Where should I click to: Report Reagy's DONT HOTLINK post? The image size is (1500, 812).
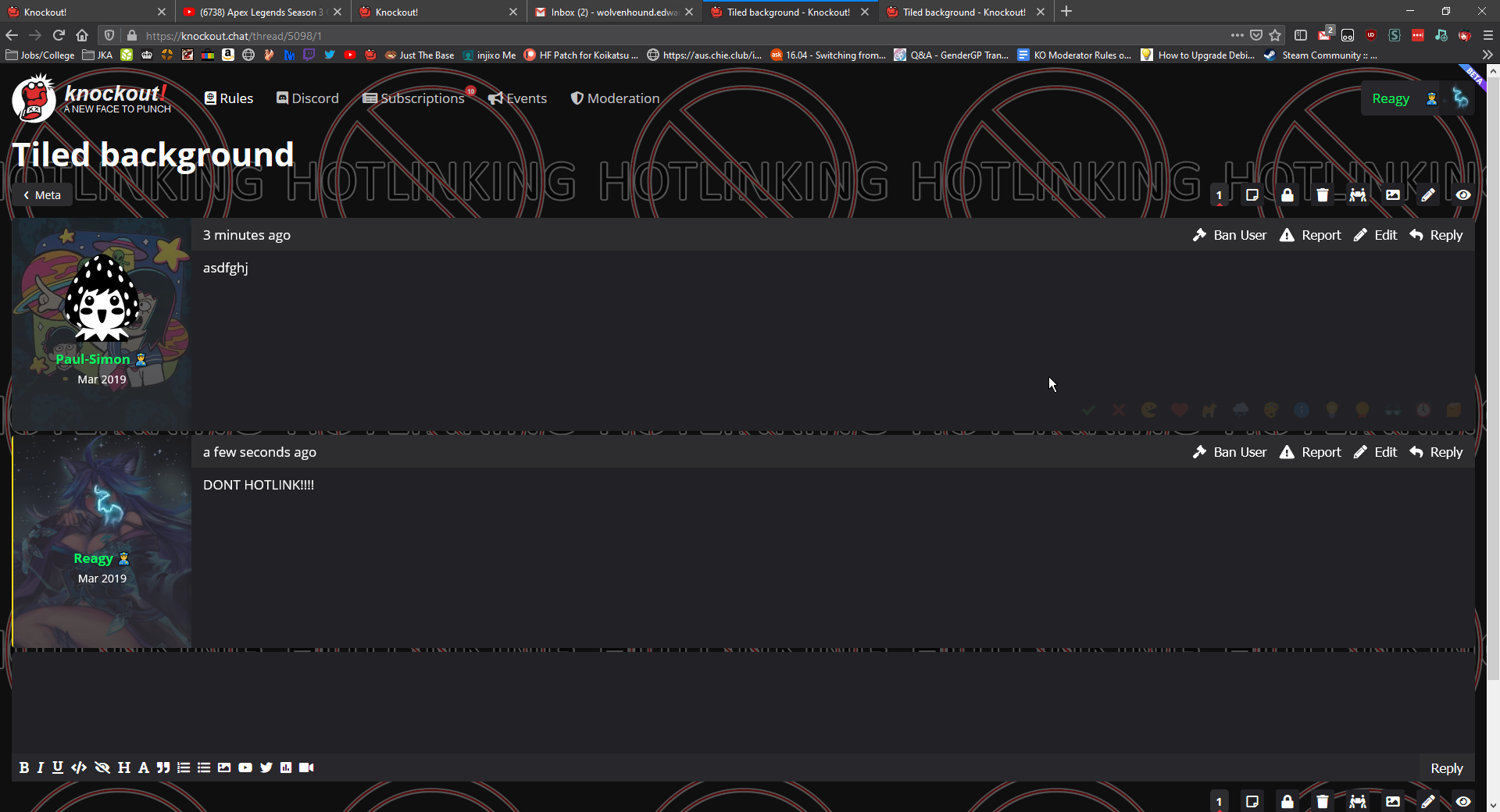[1310, 452]
